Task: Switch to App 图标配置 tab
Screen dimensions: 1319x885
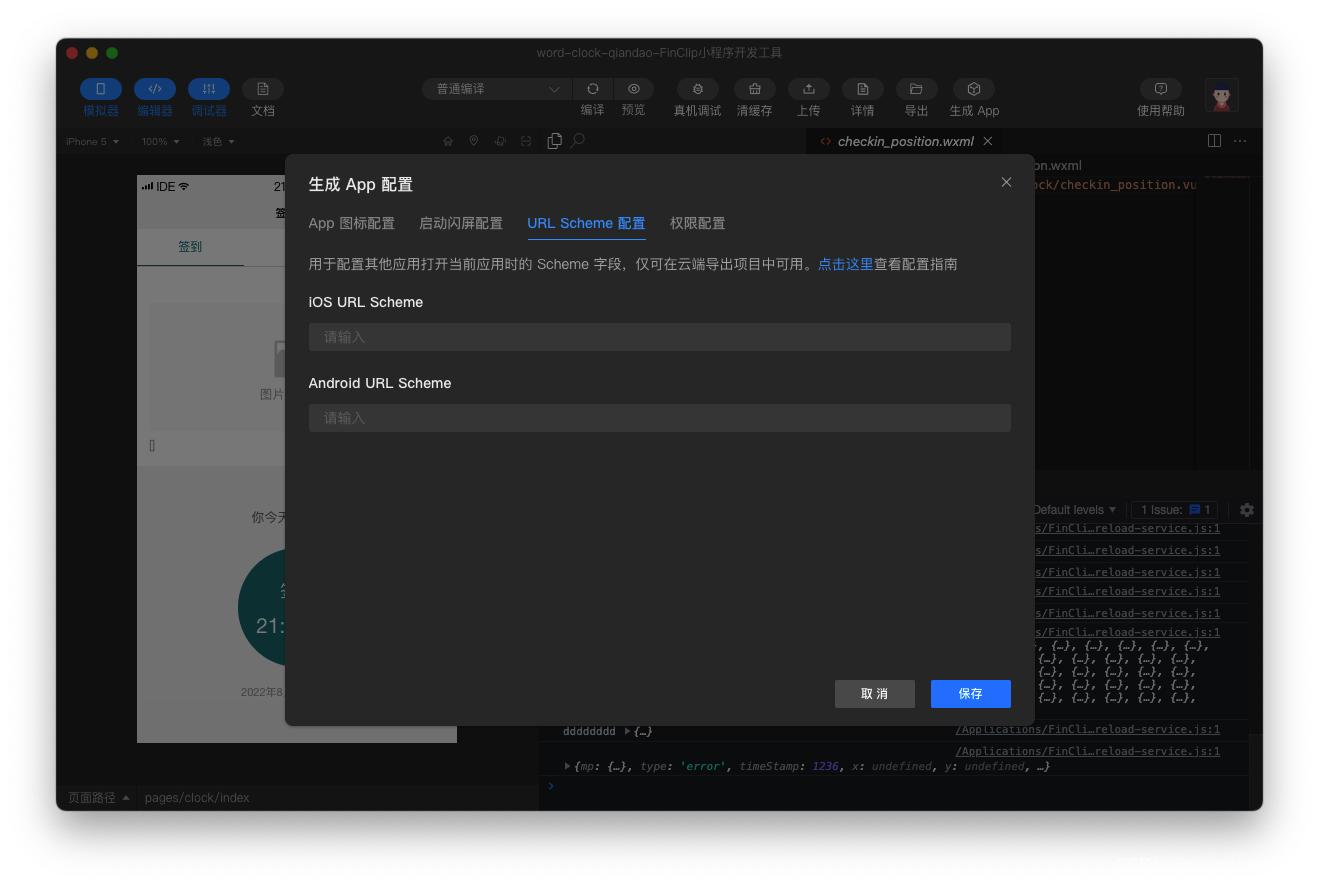Action: pyautogui.click(x=352, y=224)
